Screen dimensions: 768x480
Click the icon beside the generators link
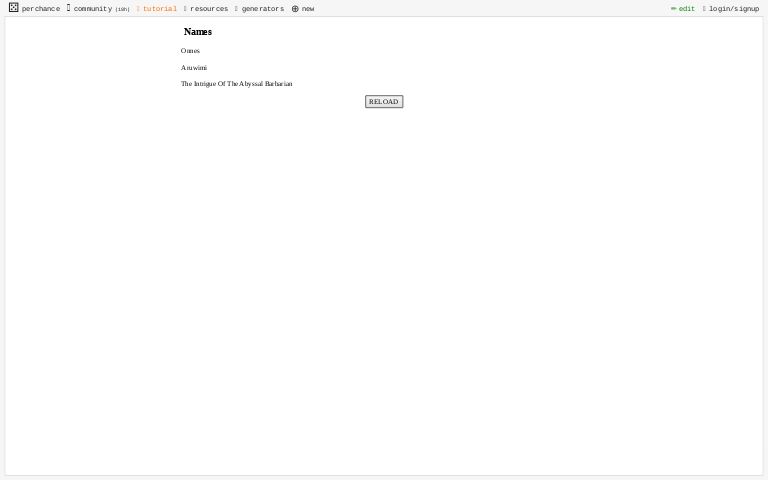point(236,9)
